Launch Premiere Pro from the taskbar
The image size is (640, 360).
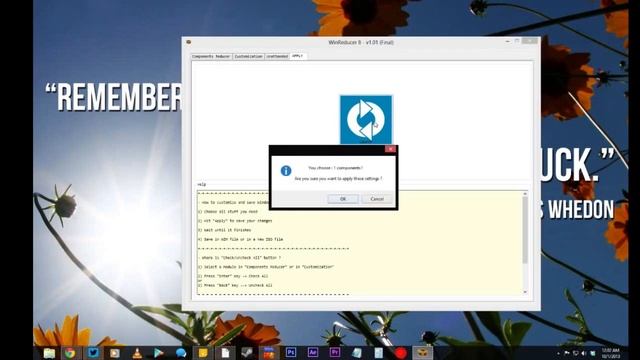[x=335, y=352]
